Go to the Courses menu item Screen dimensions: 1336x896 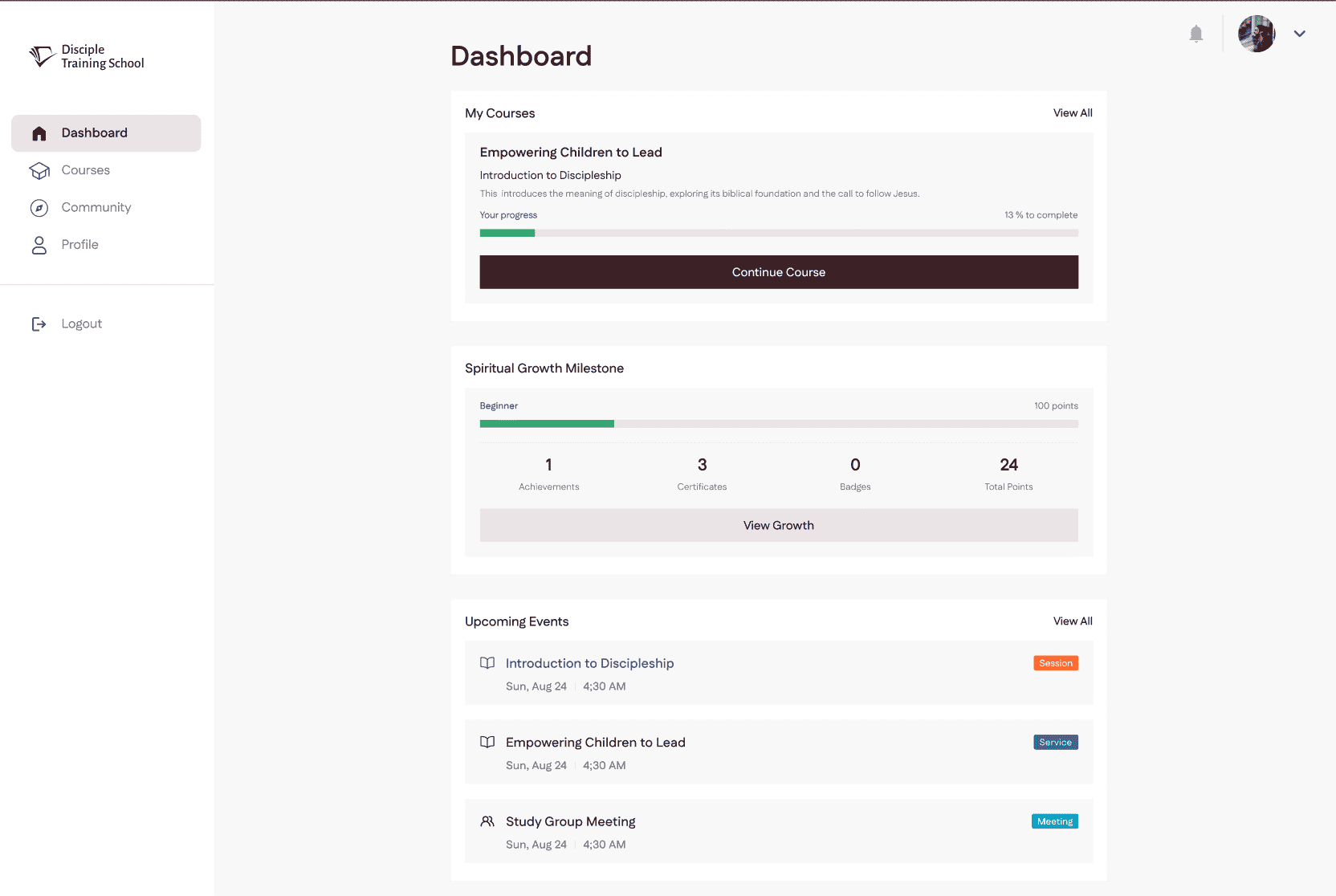pyautogui.click(x=106, y=170)
